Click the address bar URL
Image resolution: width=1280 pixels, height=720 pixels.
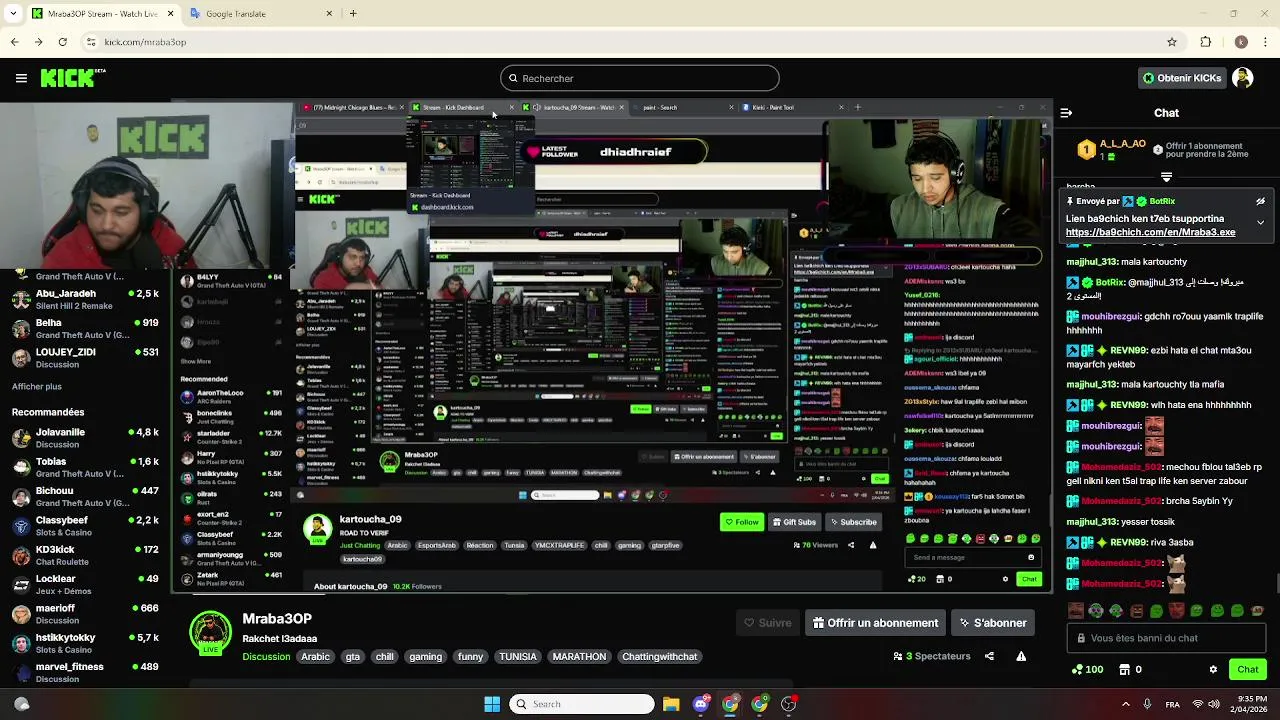point(145,42)
